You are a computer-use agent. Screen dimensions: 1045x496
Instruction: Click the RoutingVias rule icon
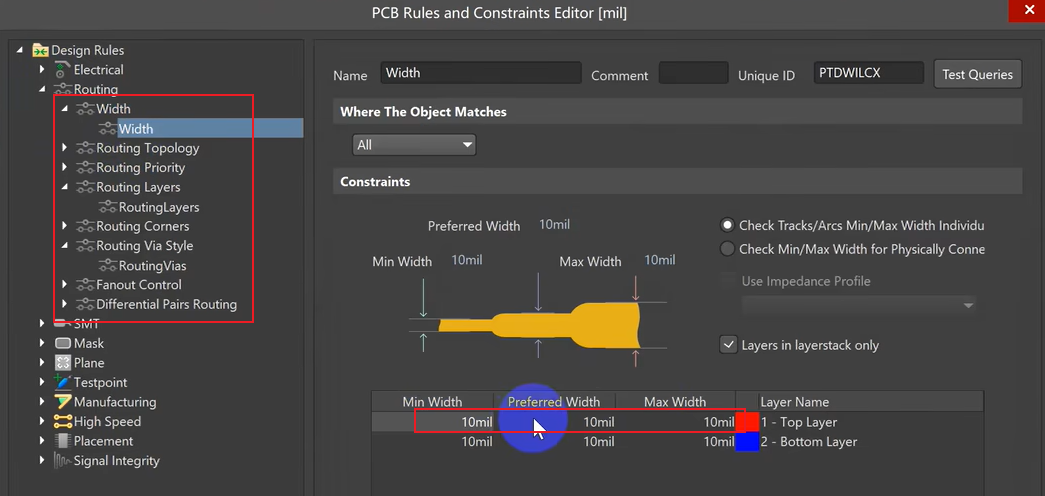[107, 265]
